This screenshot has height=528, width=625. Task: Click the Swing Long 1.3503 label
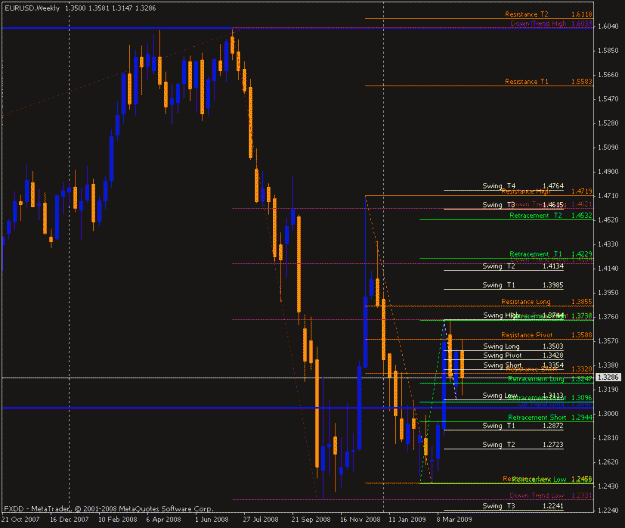pyautogui.click(x=524, y=346)
